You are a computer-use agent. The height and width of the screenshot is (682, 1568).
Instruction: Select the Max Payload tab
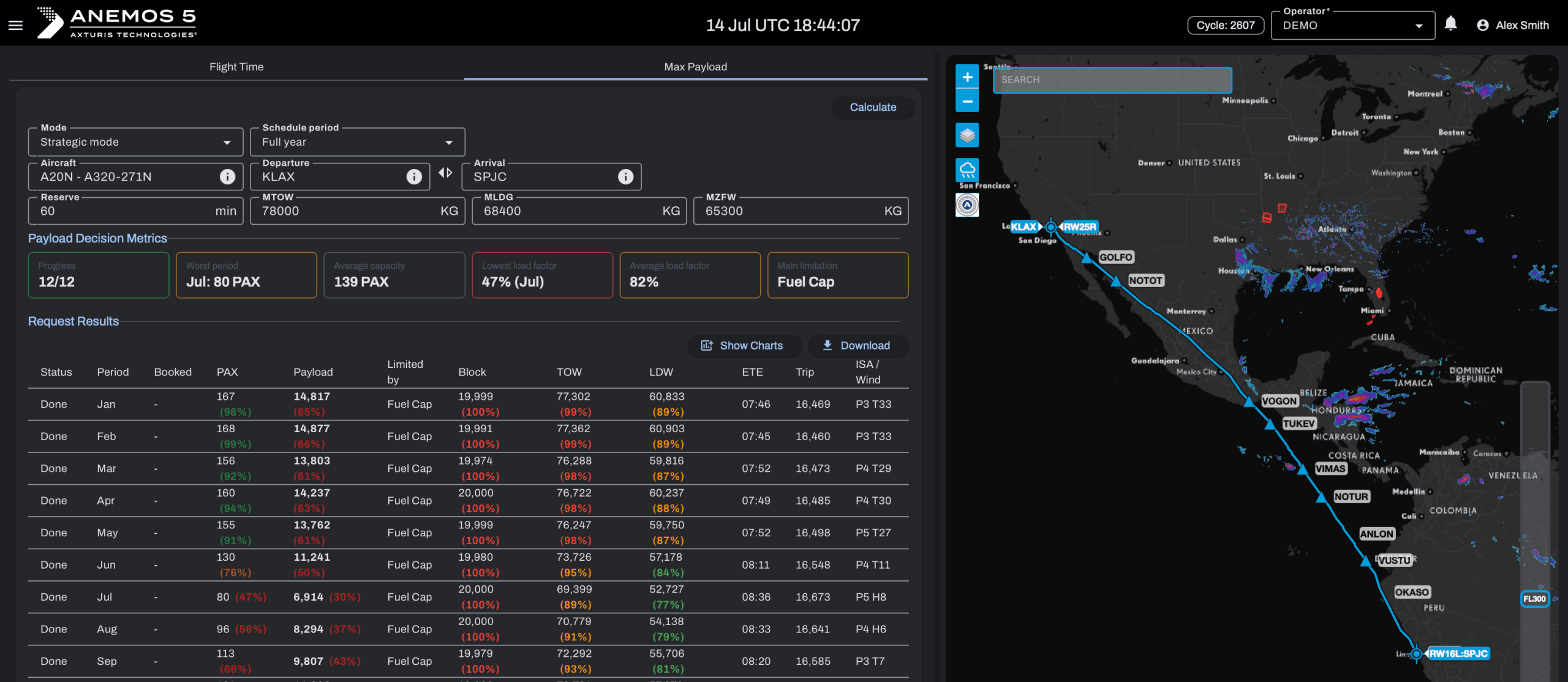click(x=695, y=67)
